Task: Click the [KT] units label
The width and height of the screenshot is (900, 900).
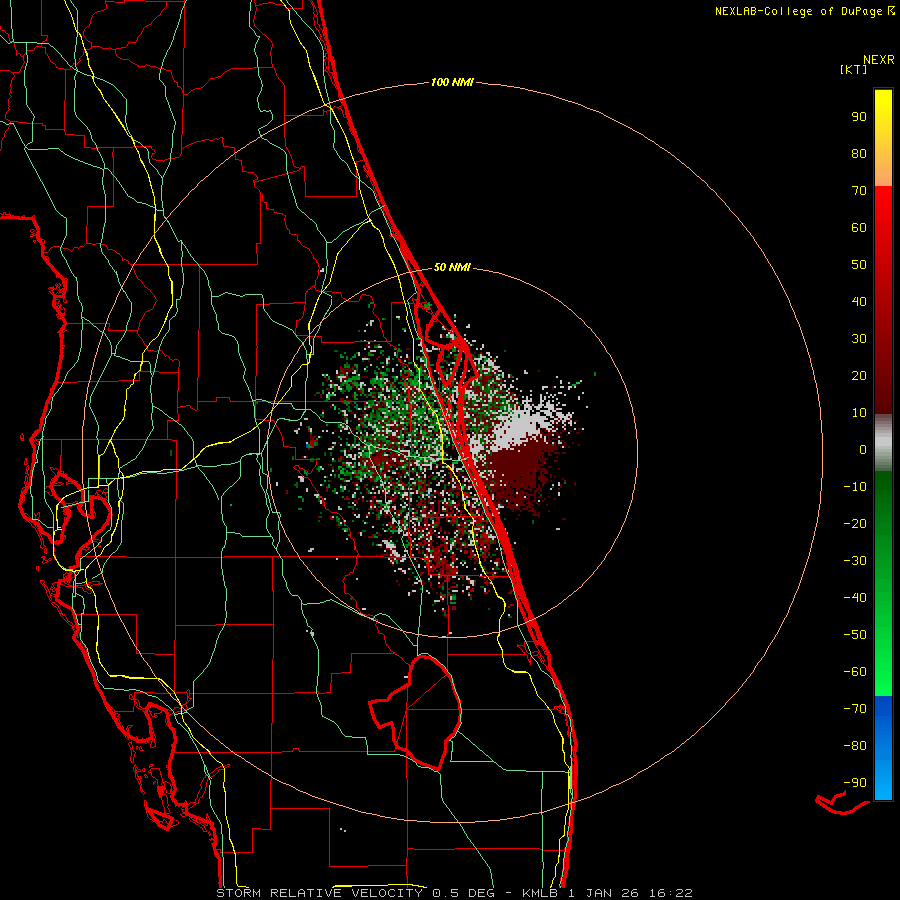Action: pos(854,69)
